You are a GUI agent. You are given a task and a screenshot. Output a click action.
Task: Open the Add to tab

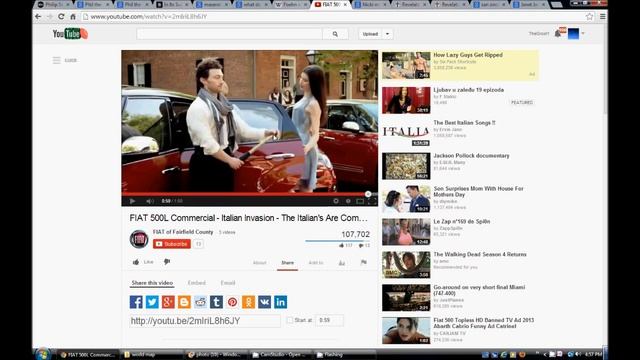(x=316, y=263)
